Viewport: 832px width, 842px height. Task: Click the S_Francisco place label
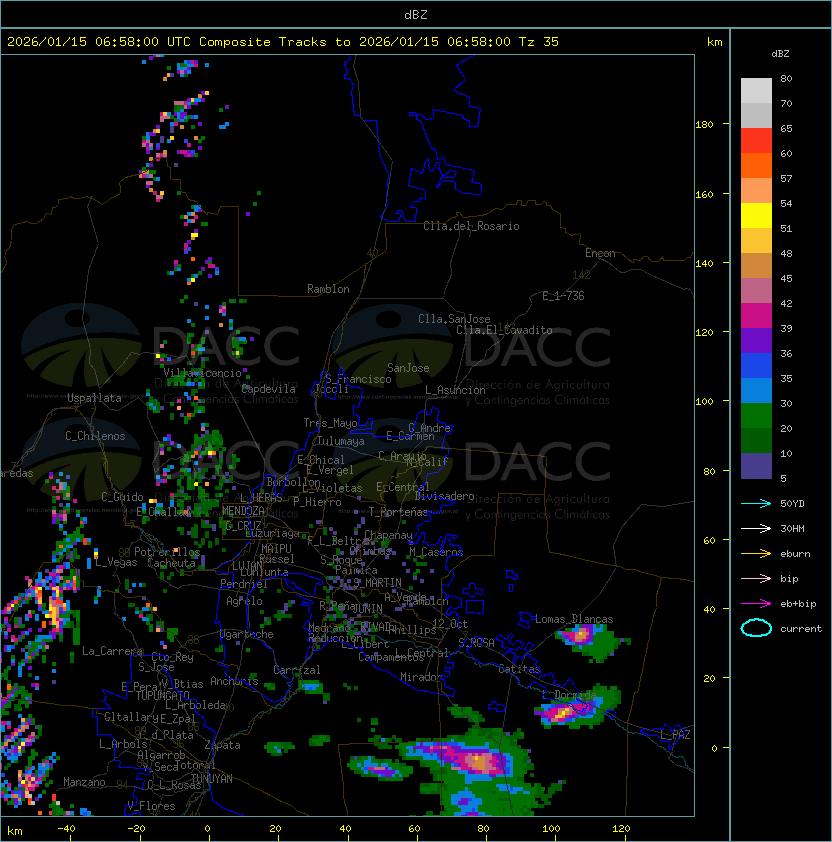[x=358, y=380]
